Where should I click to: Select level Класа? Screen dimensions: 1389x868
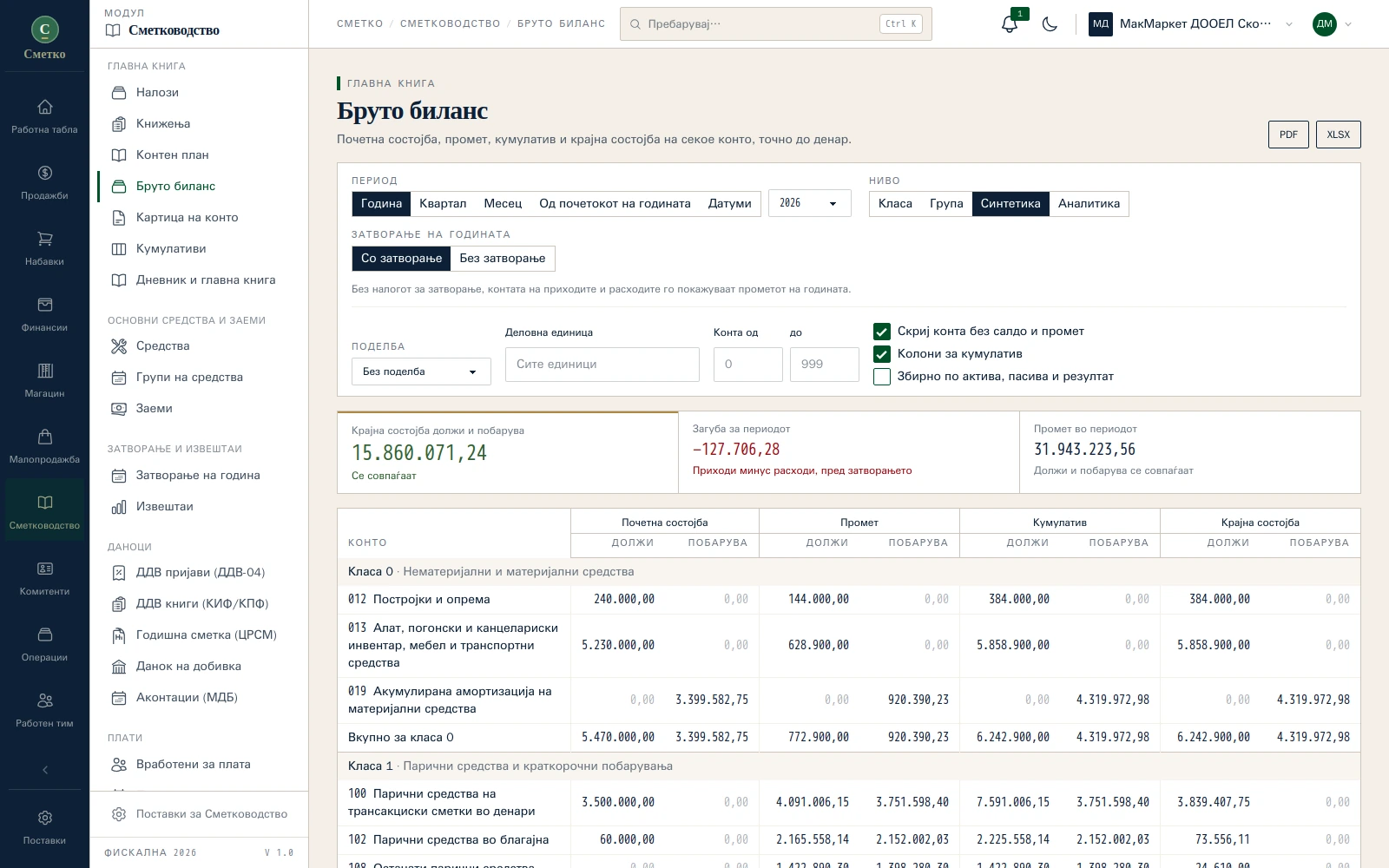click(895, 204)
